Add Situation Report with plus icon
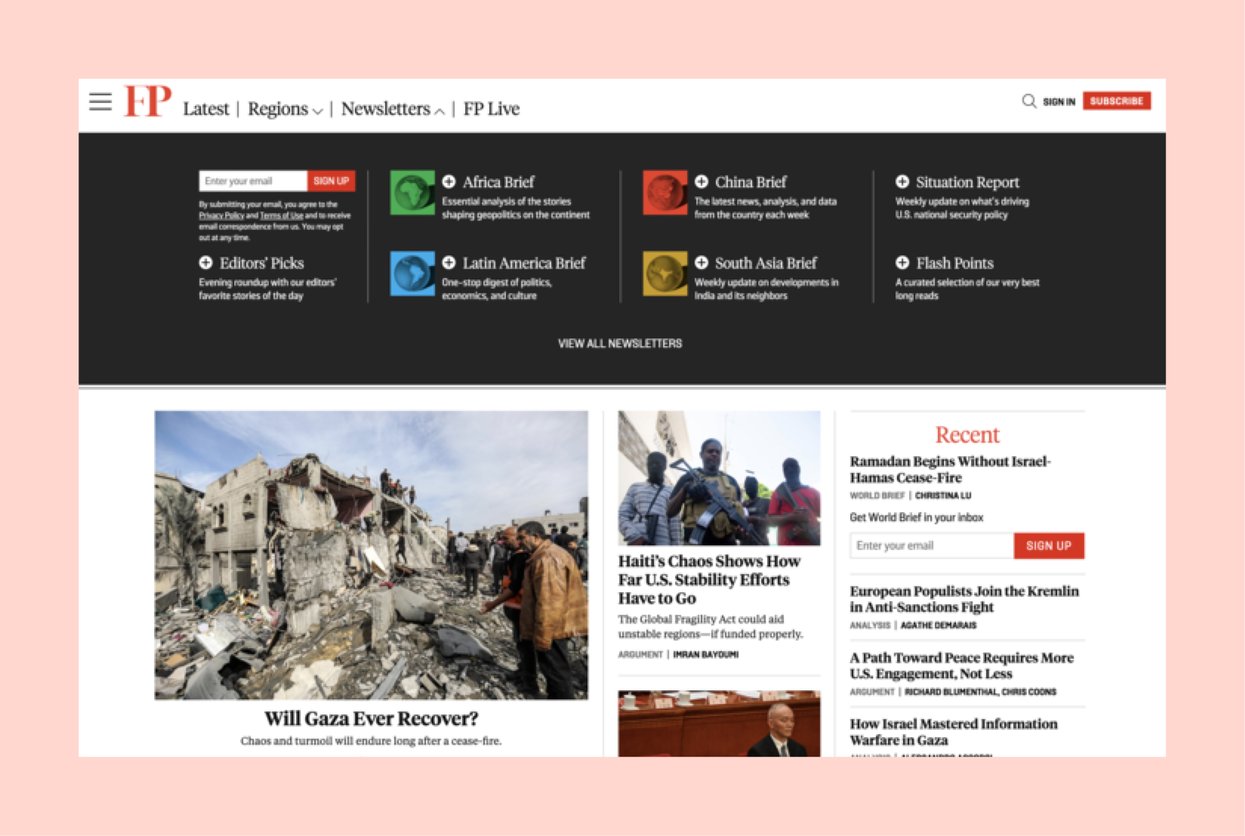The width and height of the screenshot is (1245, 836). pyautogui.click(x=902, y=182)
